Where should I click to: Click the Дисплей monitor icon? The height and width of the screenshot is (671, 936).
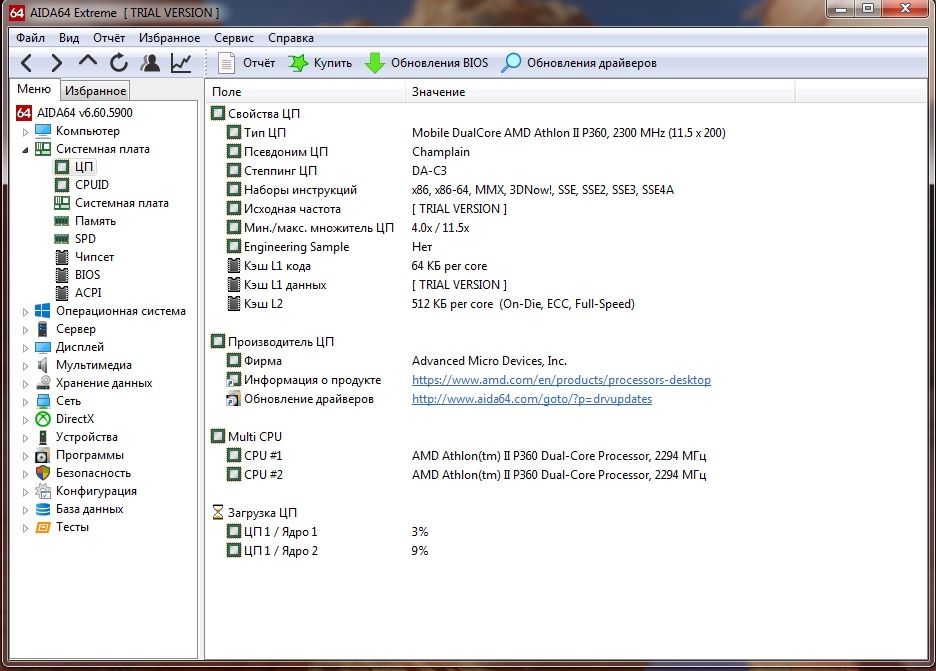[43, 347]
